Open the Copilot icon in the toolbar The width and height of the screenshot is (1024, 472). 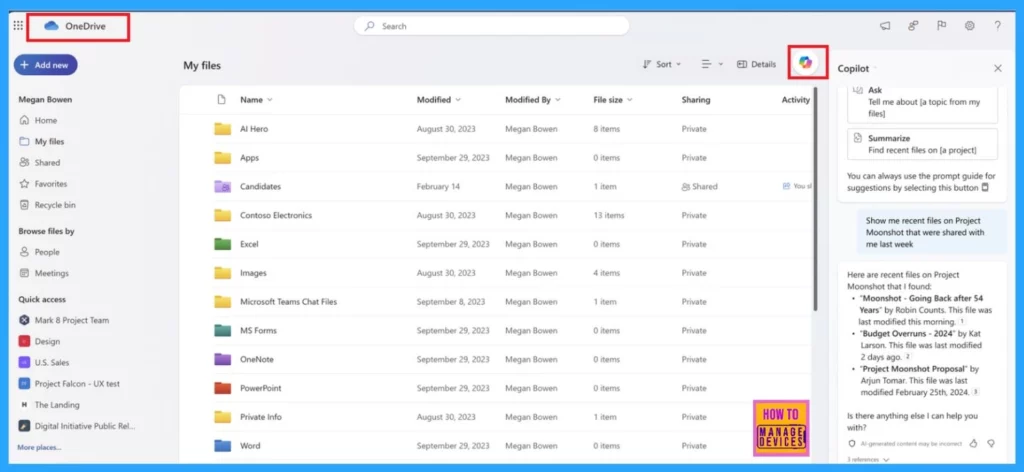(x=805, y=63)
